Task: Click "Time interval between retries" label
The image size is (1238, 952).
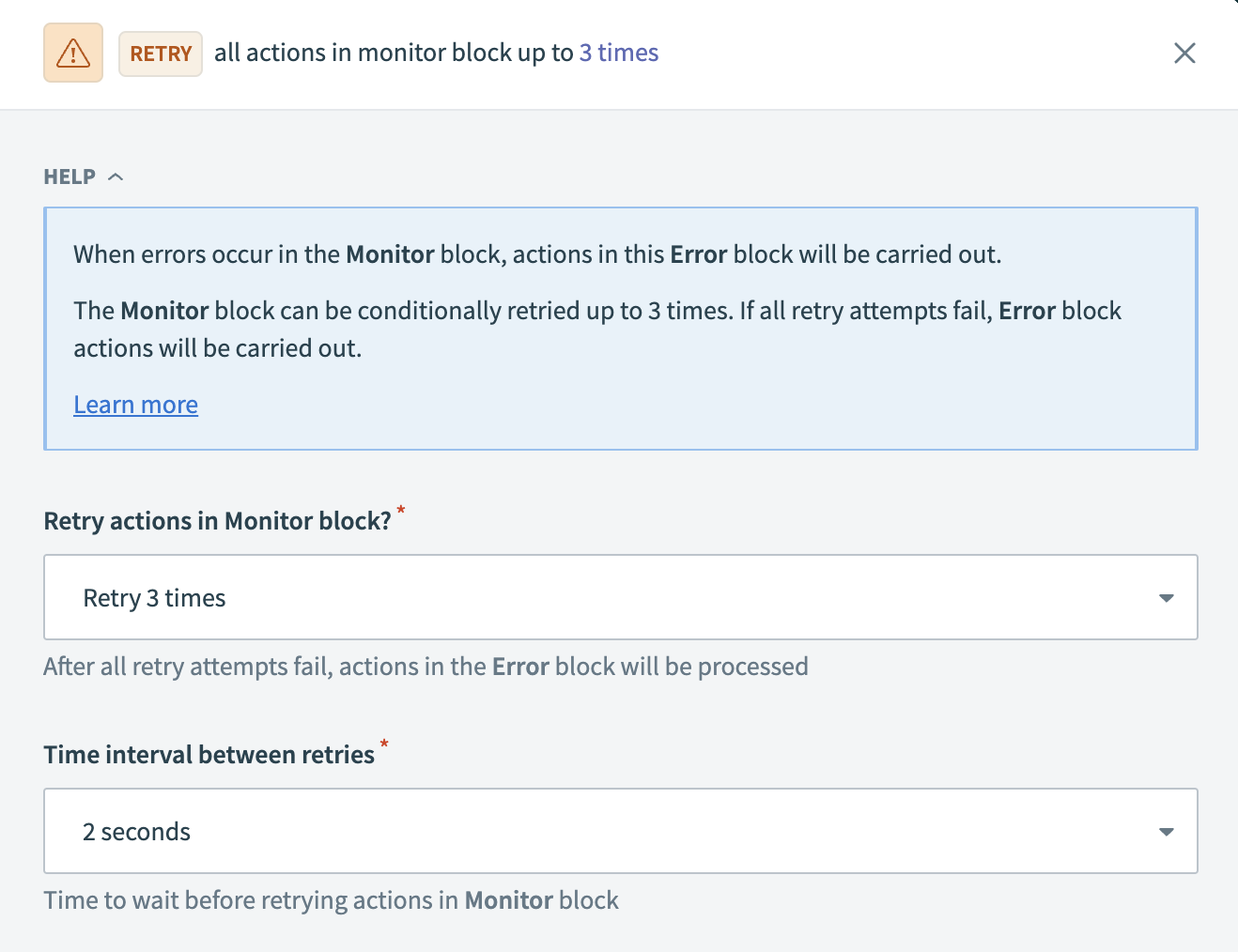Action: (209, 755)
